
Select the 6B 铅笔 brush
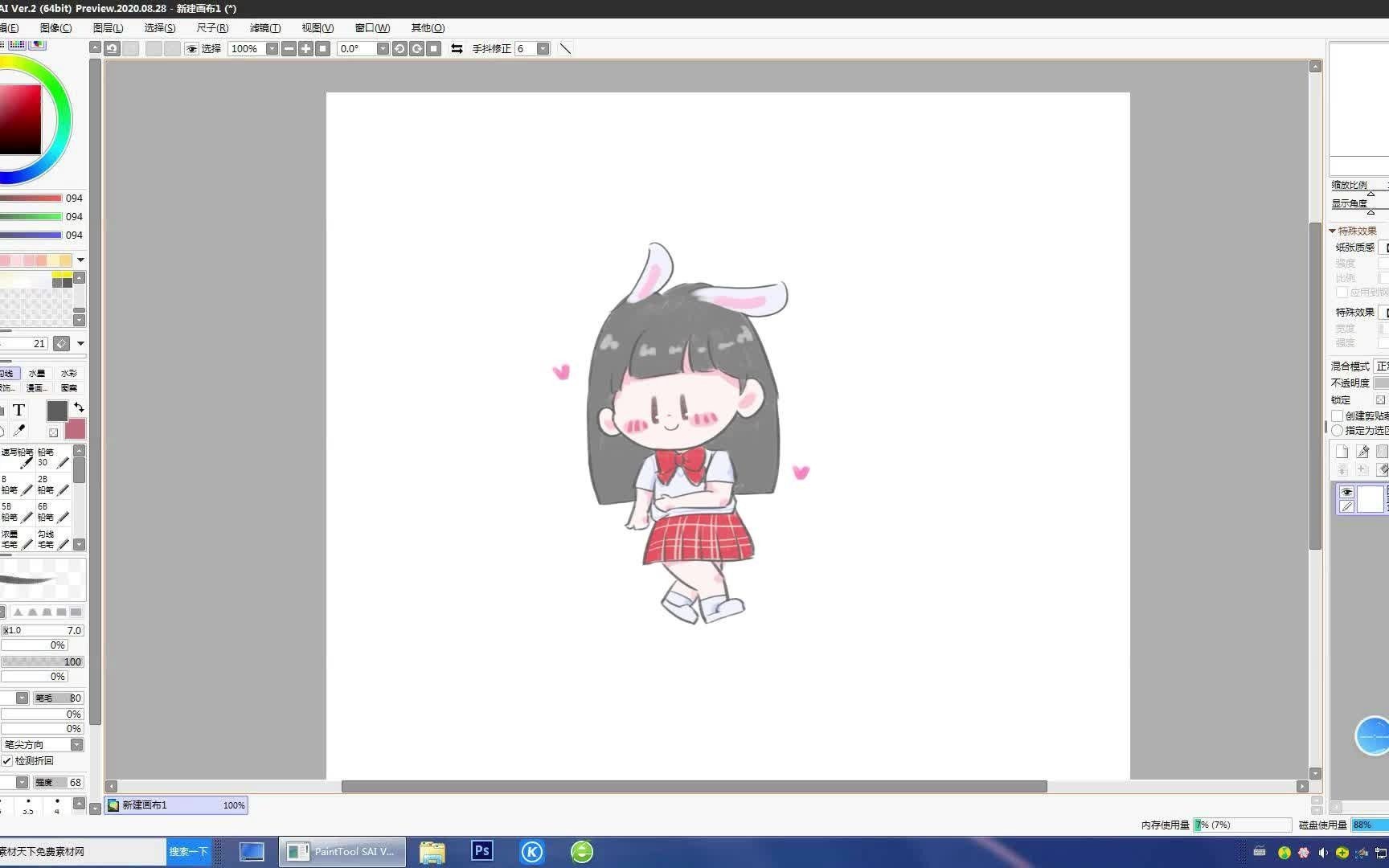[x=54, y=512]
